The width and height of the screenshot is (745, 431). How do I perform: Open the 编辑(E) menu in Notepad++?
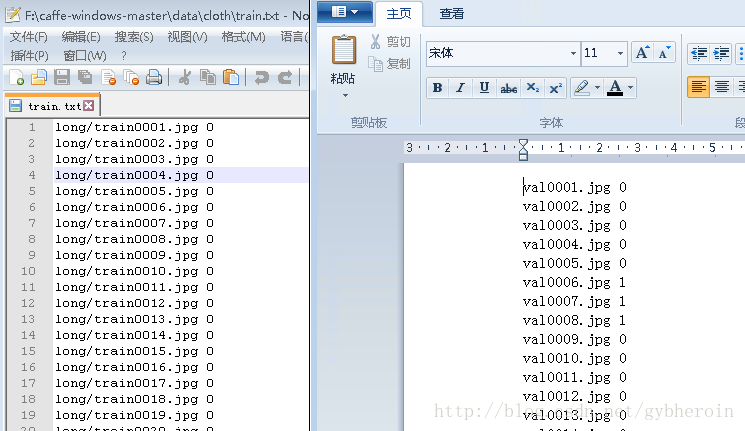81,37
